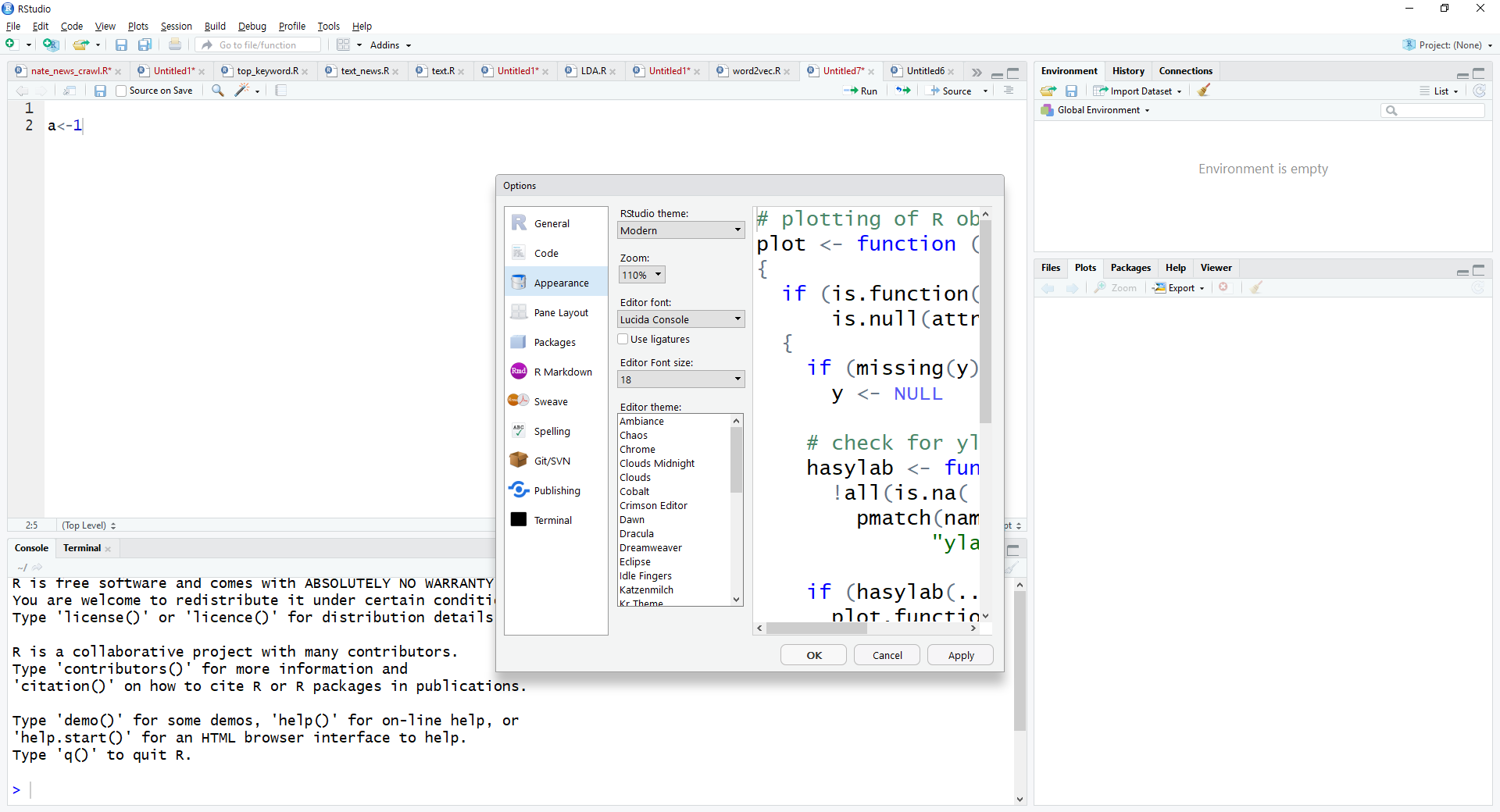Open the Session menu
This screenshot has height=812, width=1500.
click(x=176, y=26)
